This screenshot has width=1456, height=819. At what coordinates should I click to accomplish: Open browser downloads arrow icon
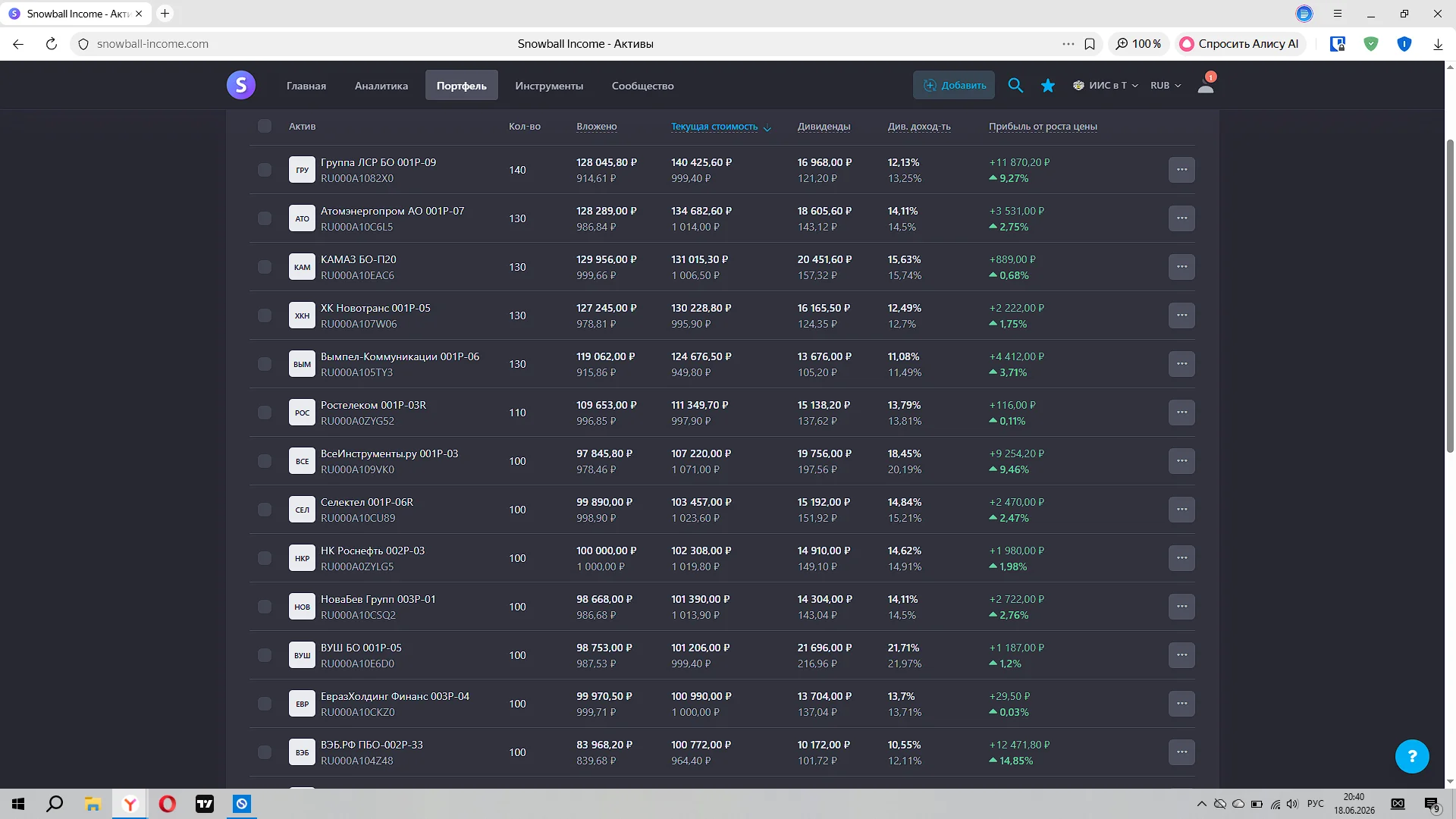coord(1438,44)
